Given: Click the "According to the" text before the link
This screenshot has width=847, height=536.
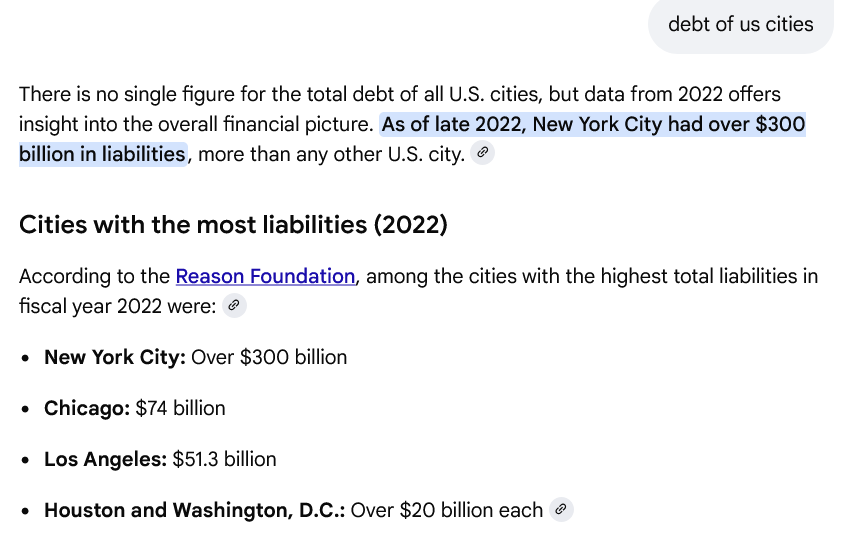Looking at the screenshot, I should pos(94,276).
